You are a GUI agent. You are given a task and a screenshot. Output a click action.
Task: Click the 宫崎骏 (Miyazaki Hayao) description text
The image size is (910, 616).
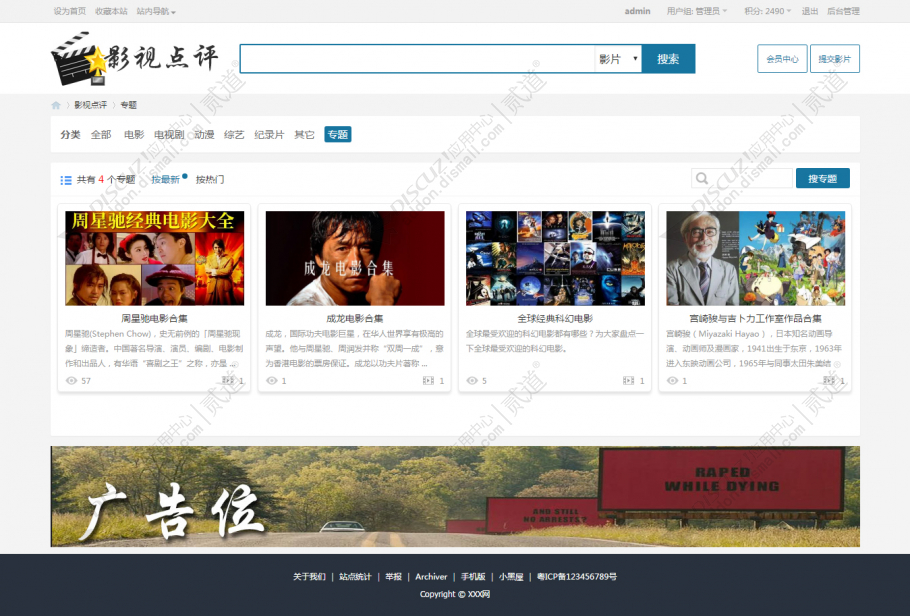click(x=755, y=348)
